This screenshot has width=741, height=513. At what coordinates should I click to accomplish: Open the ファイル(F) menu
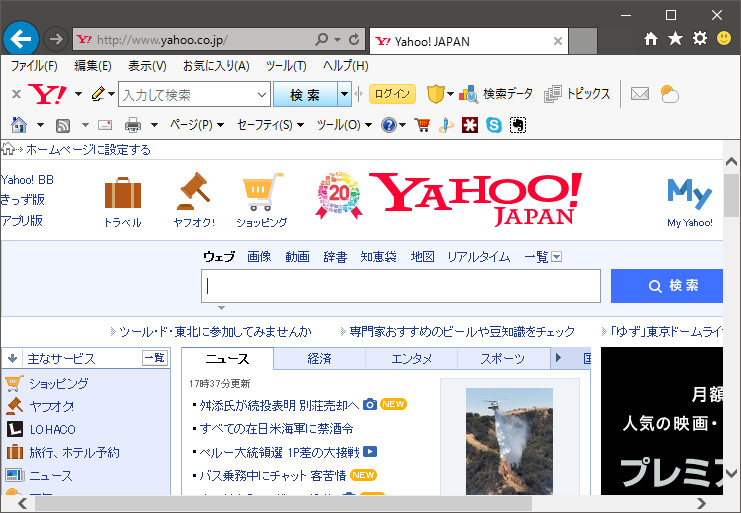click(x=34, y=66)
